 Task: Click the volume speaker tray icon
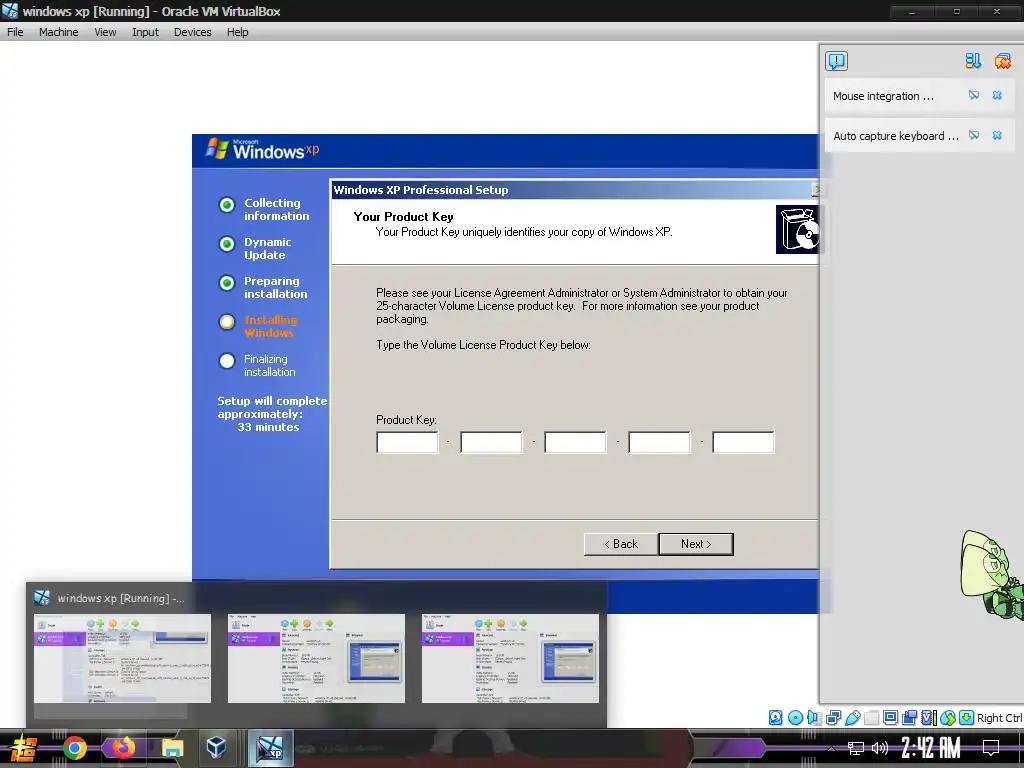point(880,748)
